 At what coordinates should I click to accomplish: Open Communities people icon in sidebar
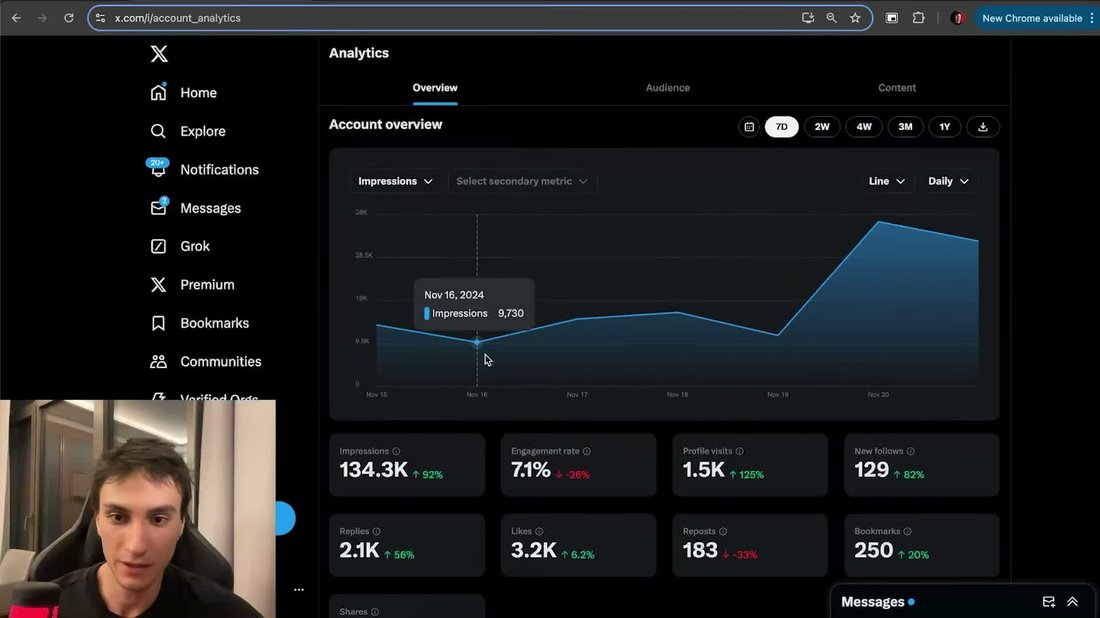coord(159,361)
